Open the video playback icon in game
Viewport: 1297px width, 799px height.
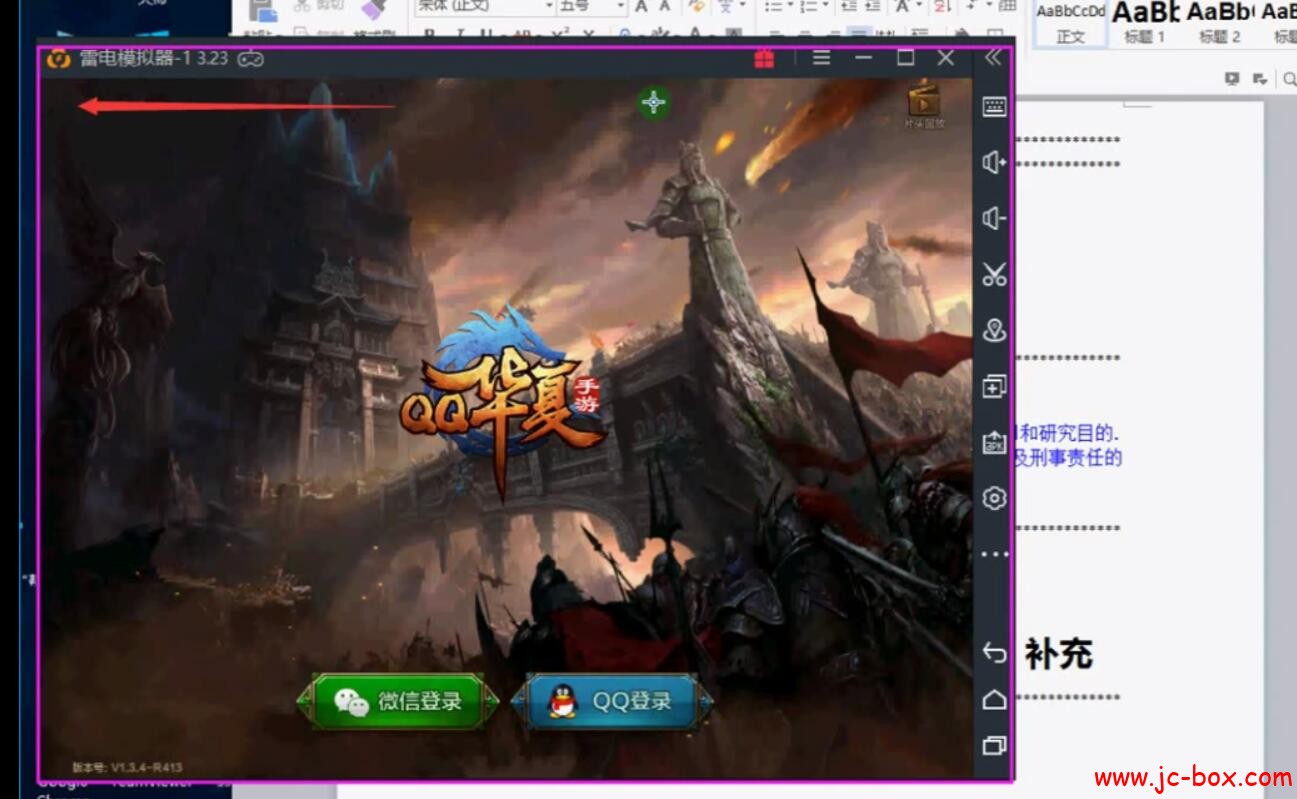coord(925,104)
